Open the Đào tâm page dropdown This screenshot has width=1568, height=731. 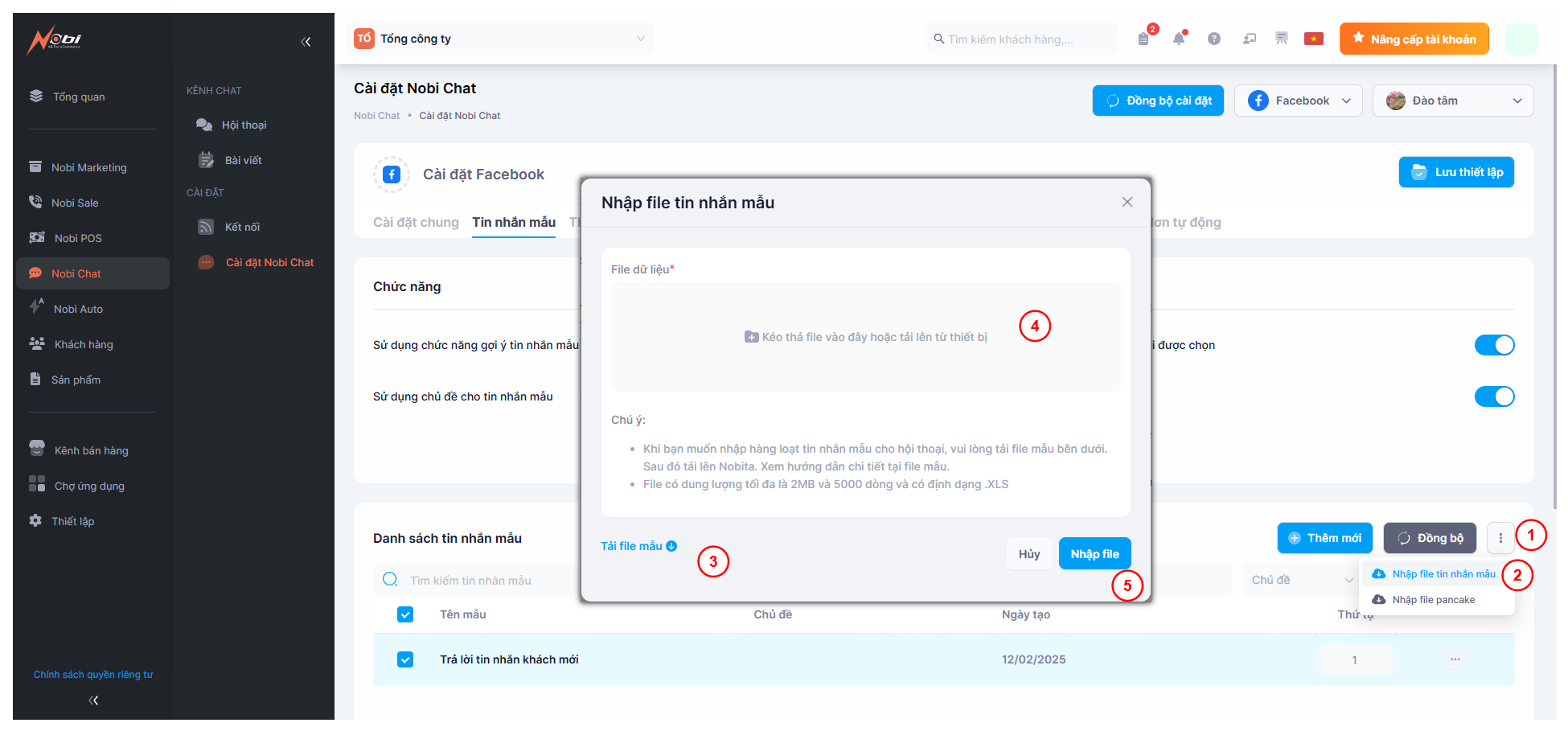coord(1452,101)
